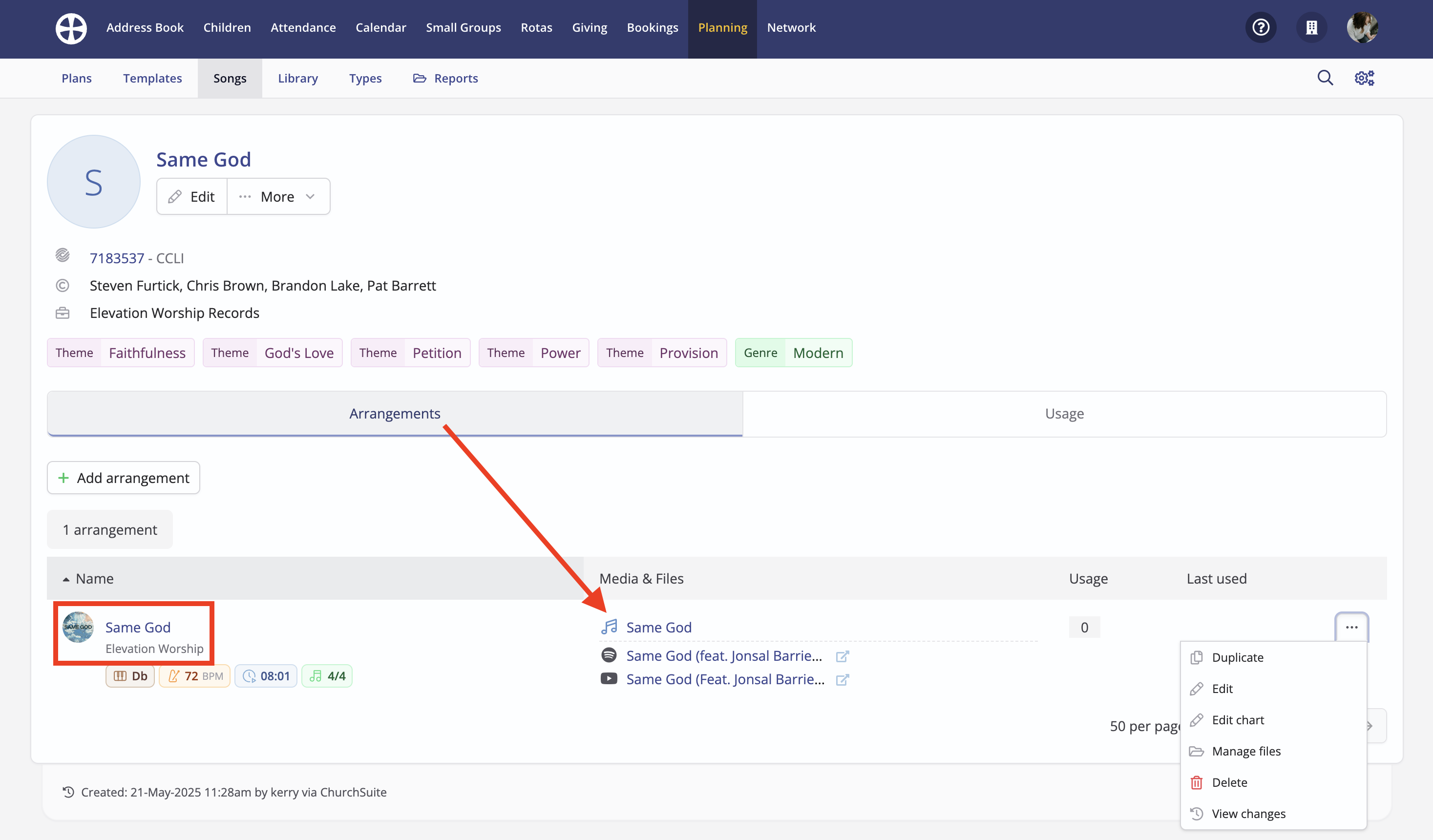Expand the More dropdown
The image size is (1433, 840).
278,196
